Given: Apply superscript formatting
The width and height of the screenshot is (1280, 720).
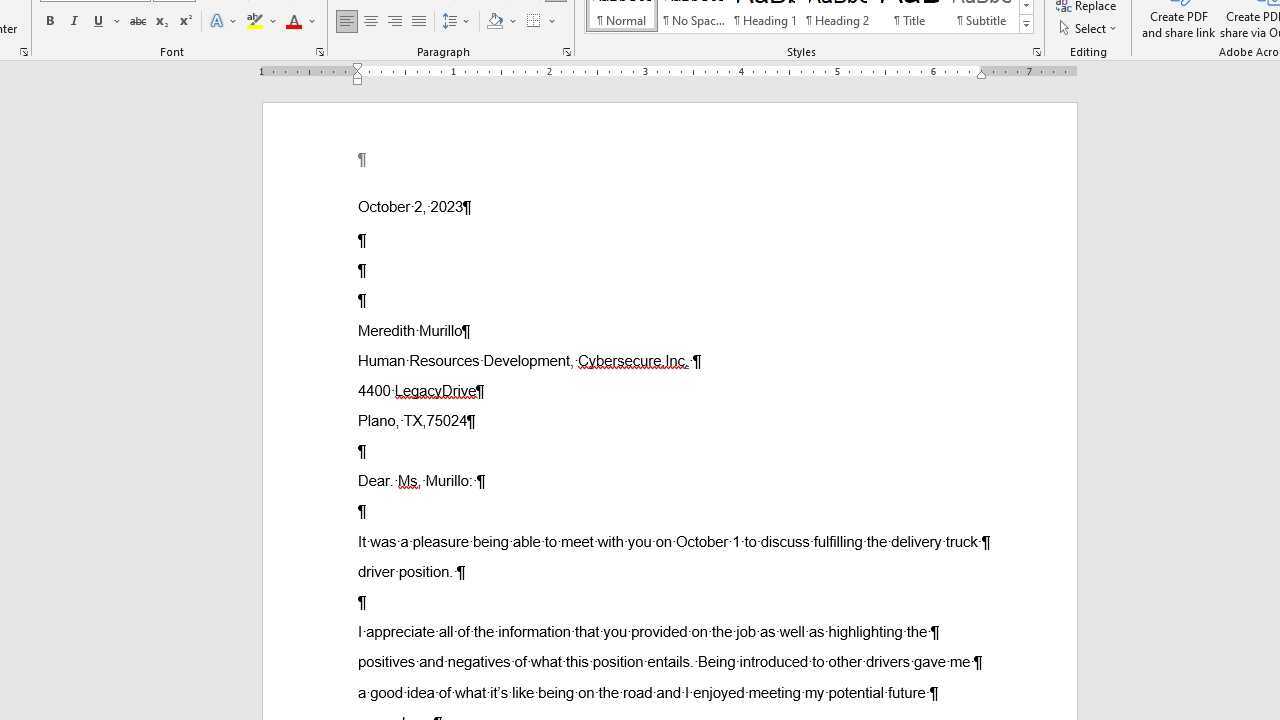Looking at the screenshot, I should [184, 21].
